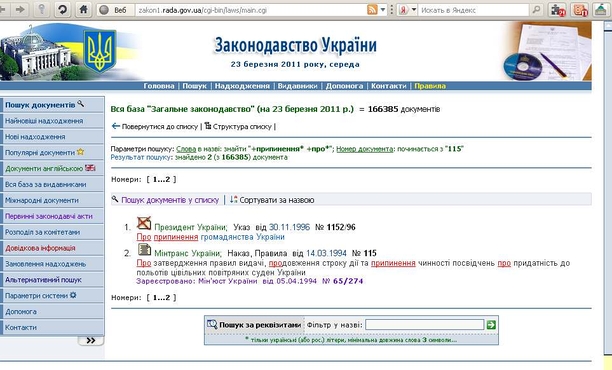Open Правила in top navigation
This screenshot has width=612, height=370.
point(430,86)
